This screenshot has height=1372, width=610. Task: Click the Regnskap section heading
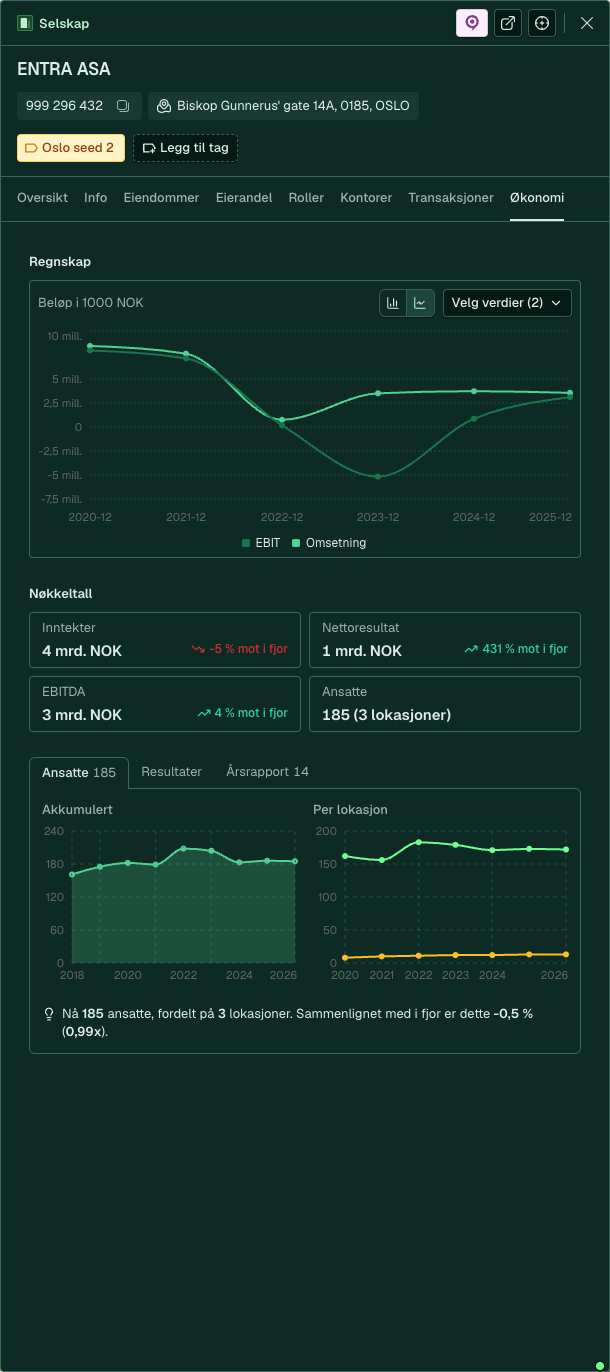[60, 262]
